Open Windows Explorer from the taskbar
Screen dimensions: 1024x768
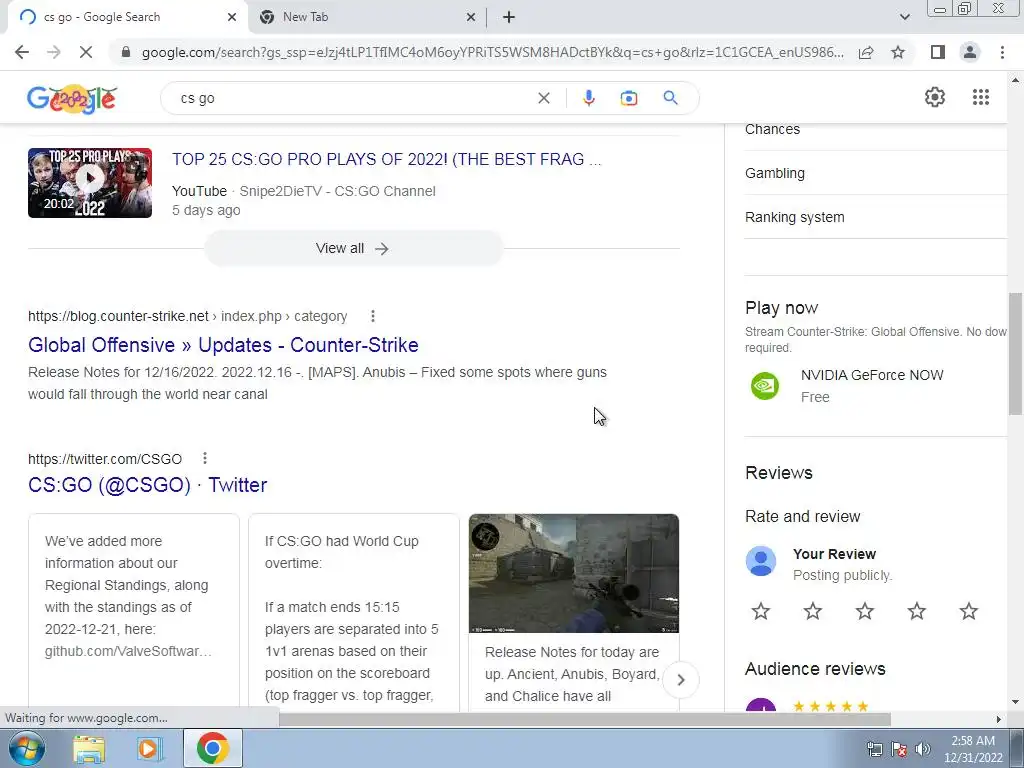pyautogui.click(x=89, y=749)
